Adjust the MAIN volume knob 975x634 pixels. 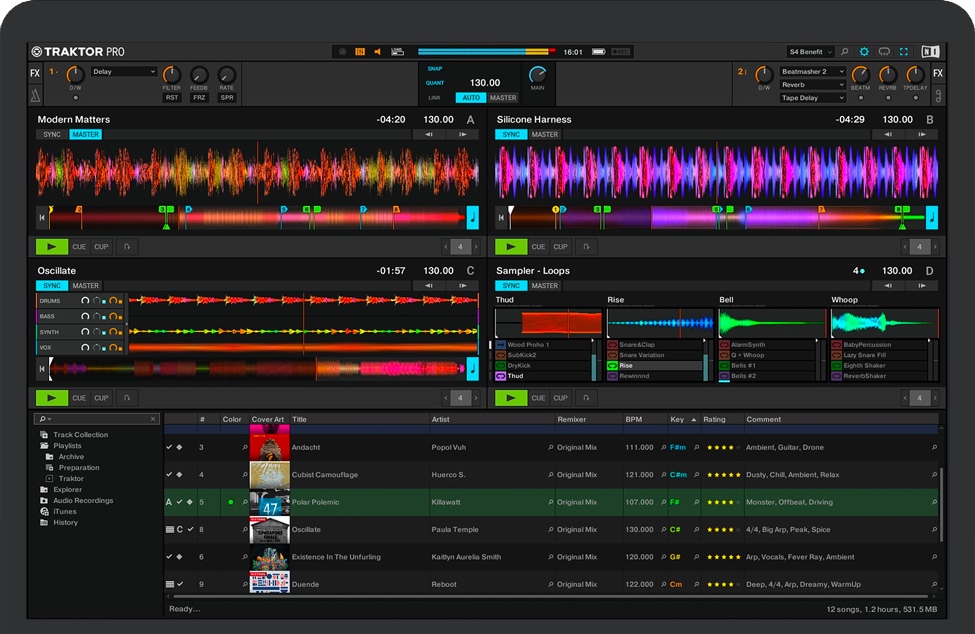coord(538,75)
